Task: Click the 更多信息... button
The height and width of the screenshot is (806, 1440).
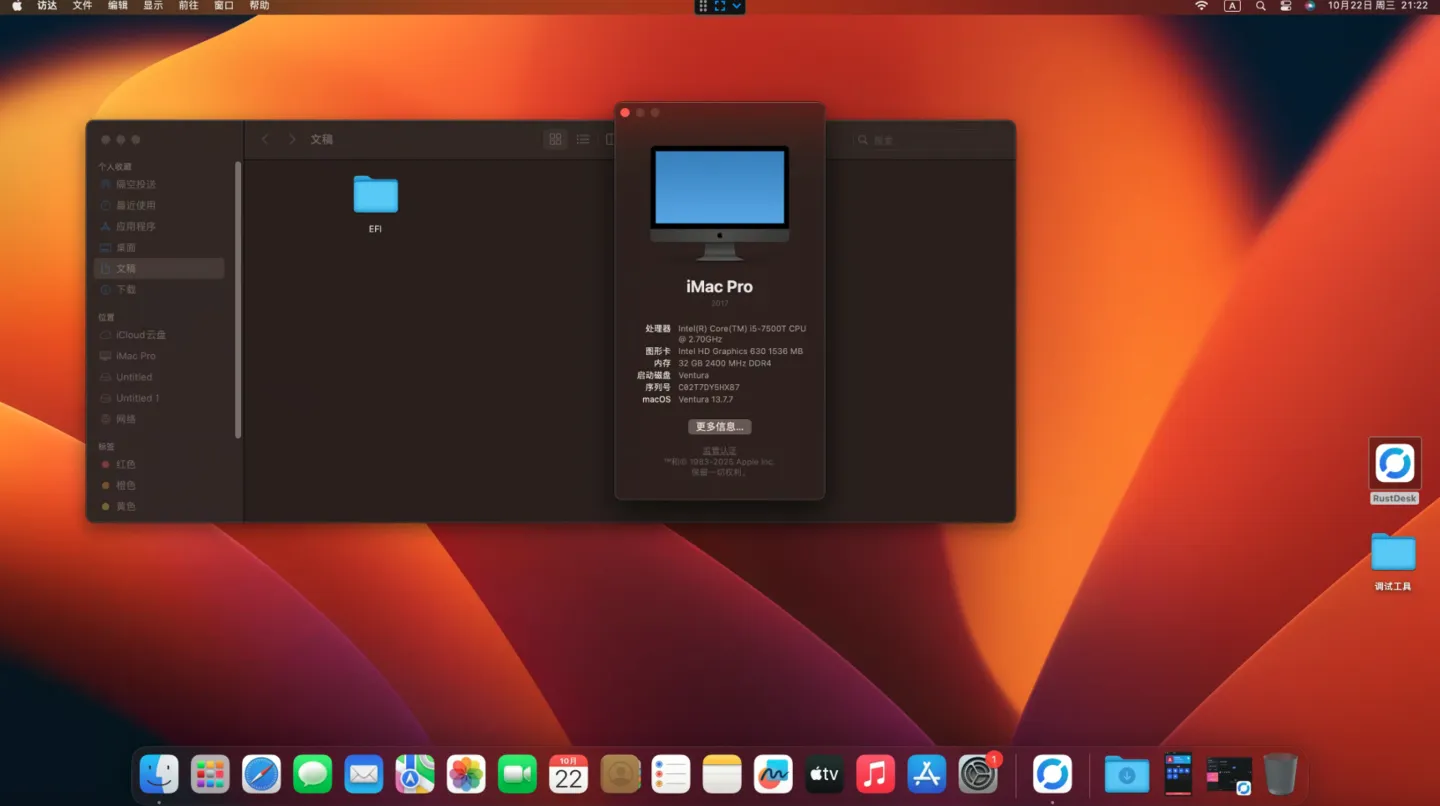Action: tap(719, 426)
